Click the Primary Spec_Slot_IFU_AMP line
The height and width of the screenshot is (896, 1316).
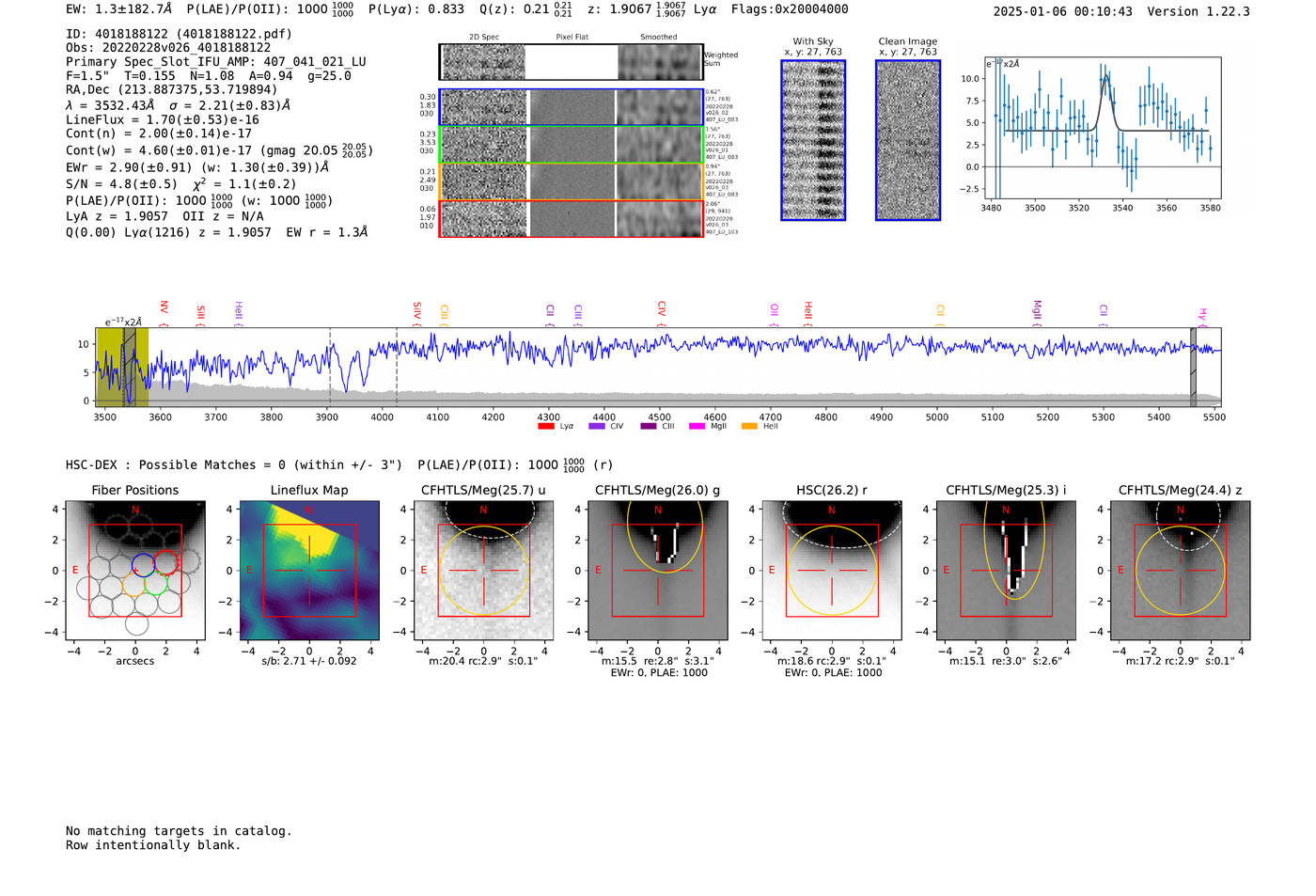pyautogui.click(x=216, y=62)
